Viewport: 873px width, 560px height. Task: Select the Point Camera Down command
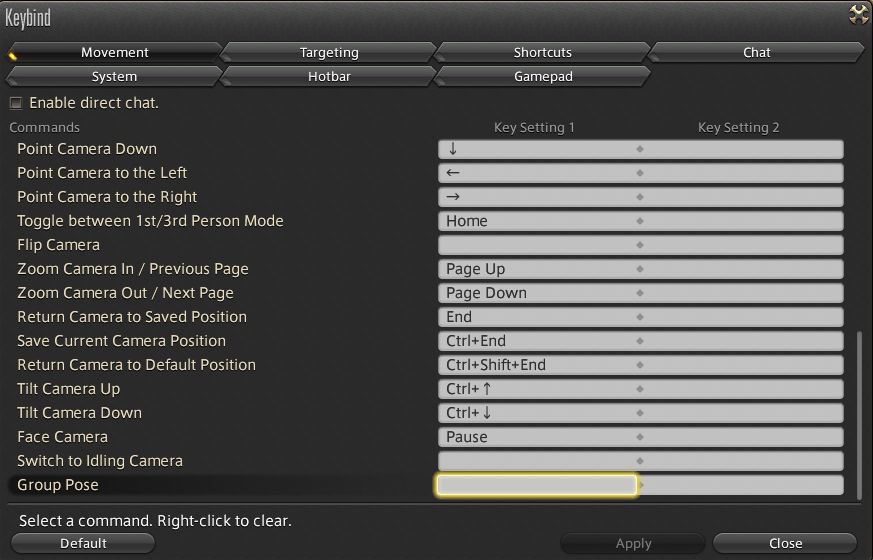coord(87,149)
